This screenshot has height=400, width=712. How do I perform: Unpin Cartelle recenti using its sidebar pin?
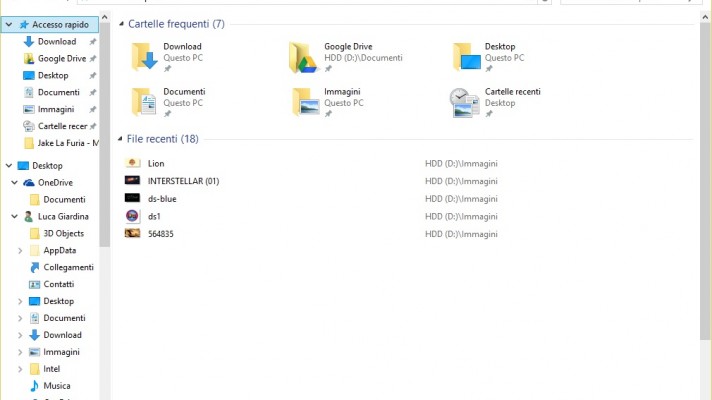click(93, 126)
